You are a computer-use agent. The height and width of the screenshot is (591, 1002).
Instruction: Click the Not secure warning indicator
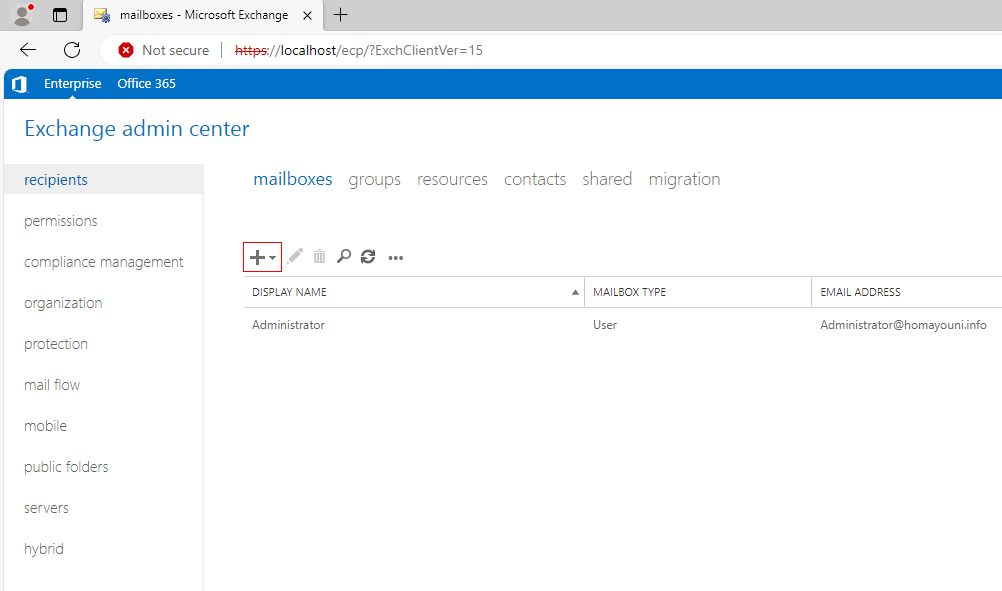coord(164,50)
